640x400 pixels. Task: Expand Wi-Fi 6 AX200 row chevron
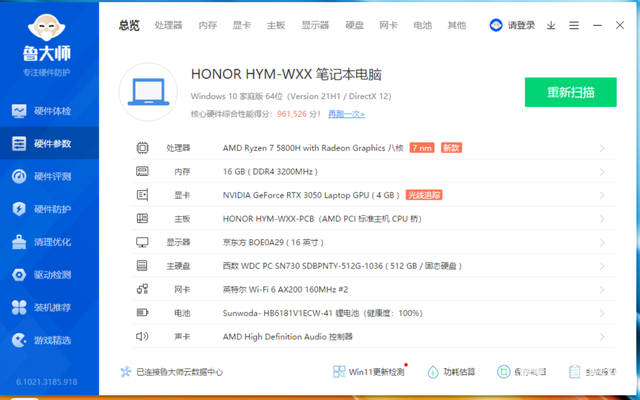(x=602, y=290)
